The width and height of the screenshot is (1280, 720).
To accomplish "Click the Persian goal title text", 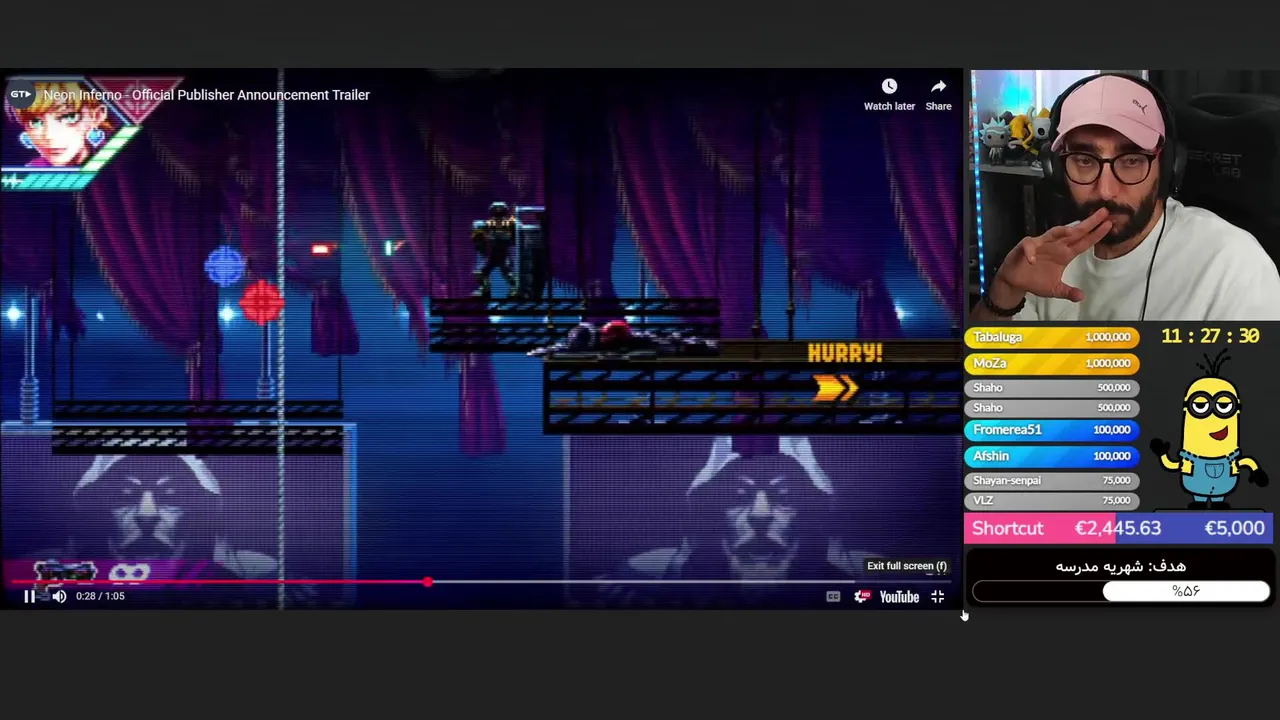I will pos(1120,566).
